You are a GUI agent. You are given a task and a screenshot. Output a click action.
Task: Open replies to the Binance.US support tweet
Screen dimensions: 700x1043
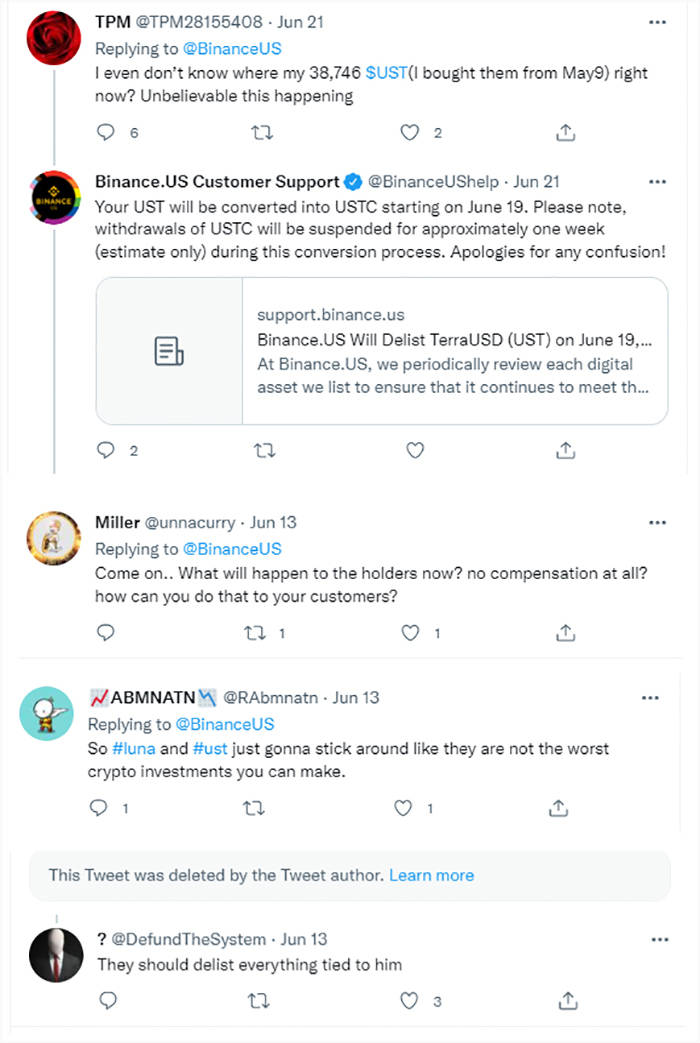coord(106,450)
